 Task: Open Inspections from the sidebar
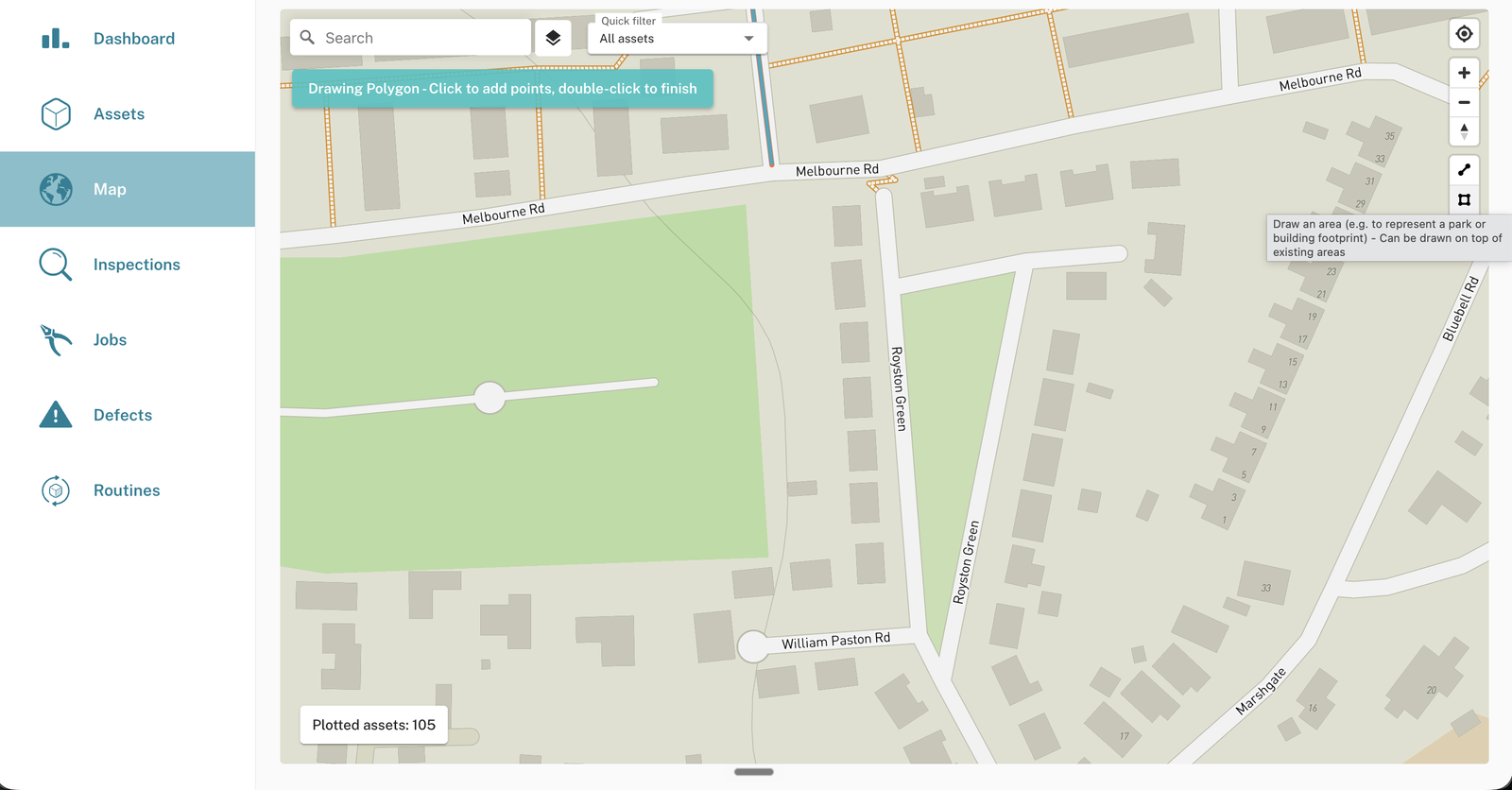click(x=128, y=265)
